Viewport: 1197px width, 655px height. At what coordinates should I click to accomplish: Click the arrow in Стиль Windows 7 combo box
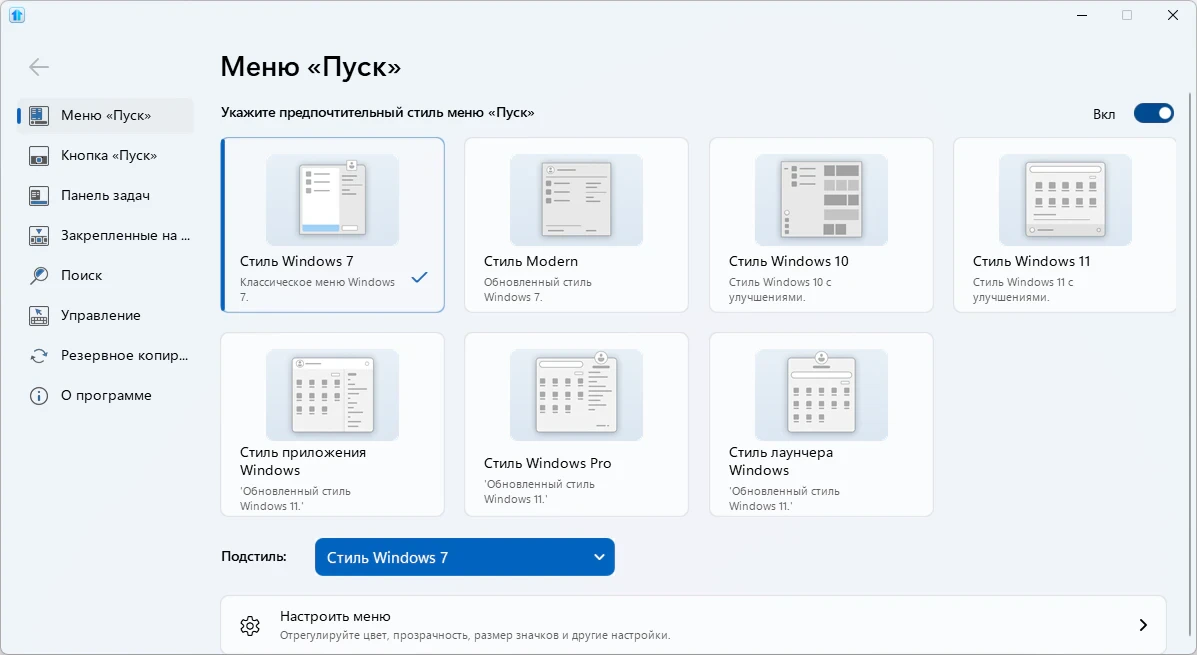pos(599,557)
